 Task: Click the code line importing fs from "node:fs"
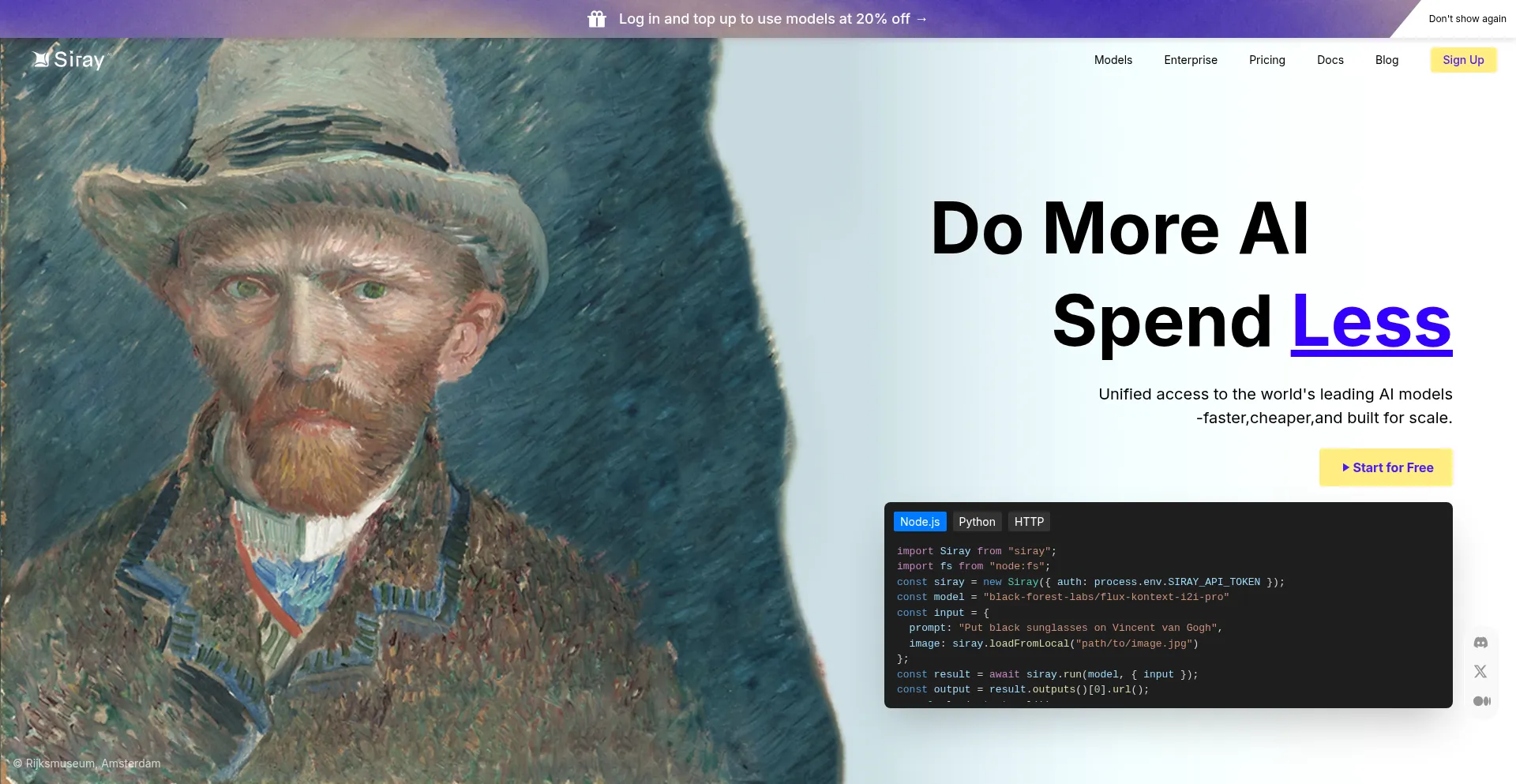point(974,566)
